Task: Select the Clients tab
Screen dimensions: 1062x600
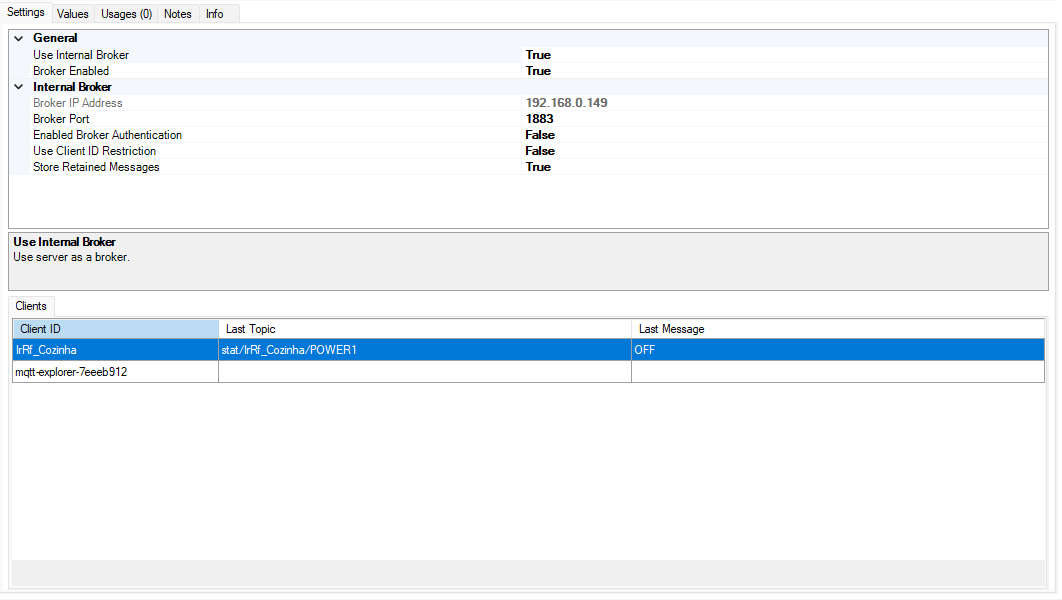Action: click(31, 306)
